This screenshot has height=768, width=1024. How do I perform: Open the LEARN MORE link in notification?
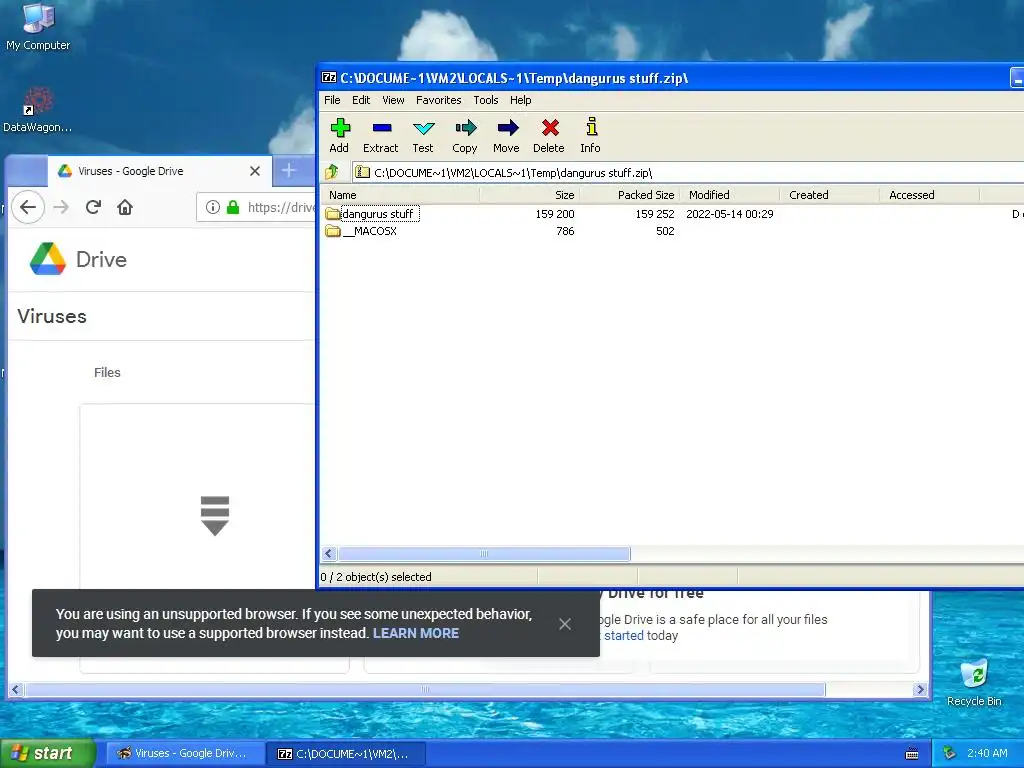click(416, 633)
